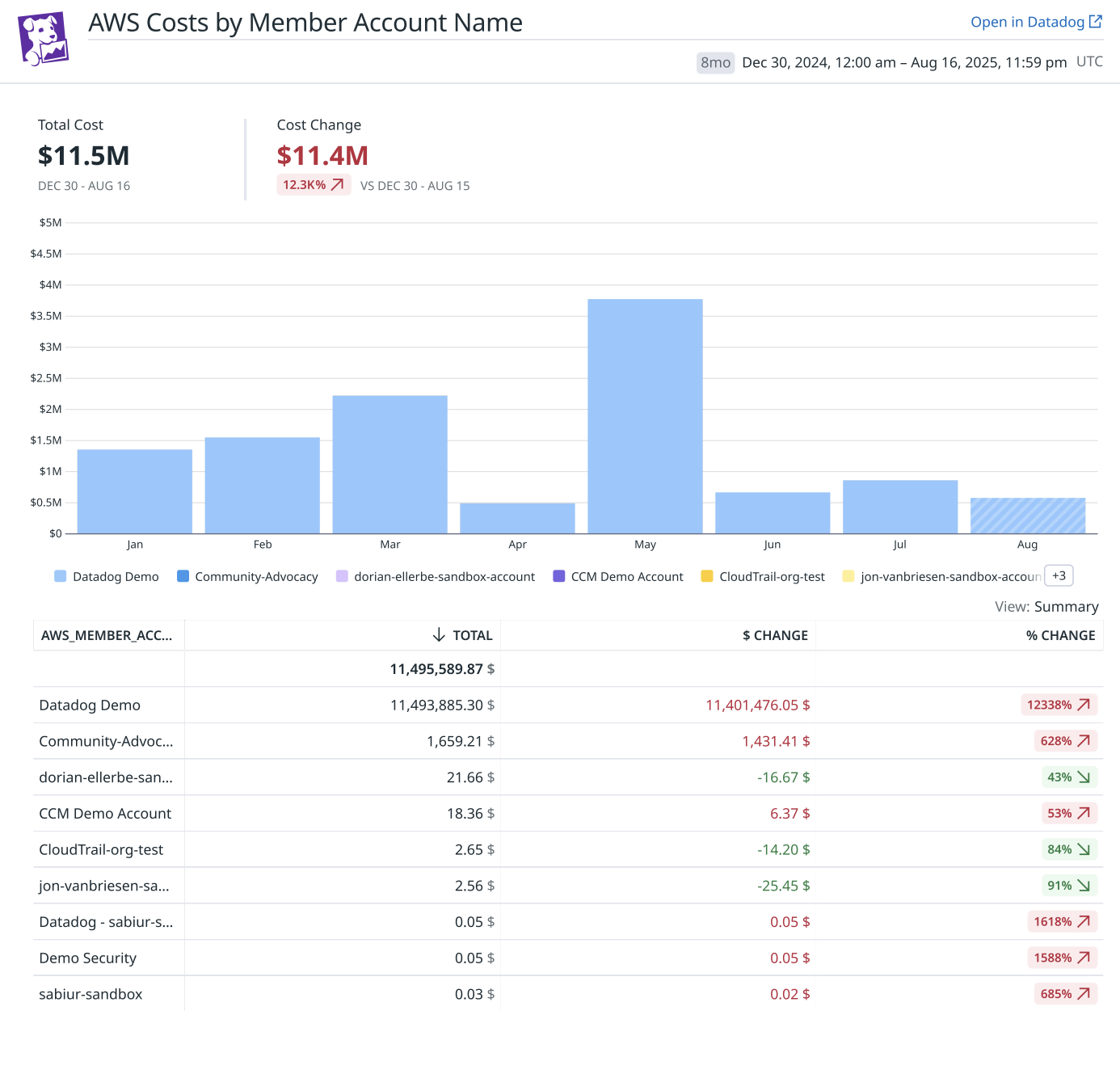Screen dimensions: 1120x1078
Task: Click the sabiur-sandbox row name
Action: [91, 994]
